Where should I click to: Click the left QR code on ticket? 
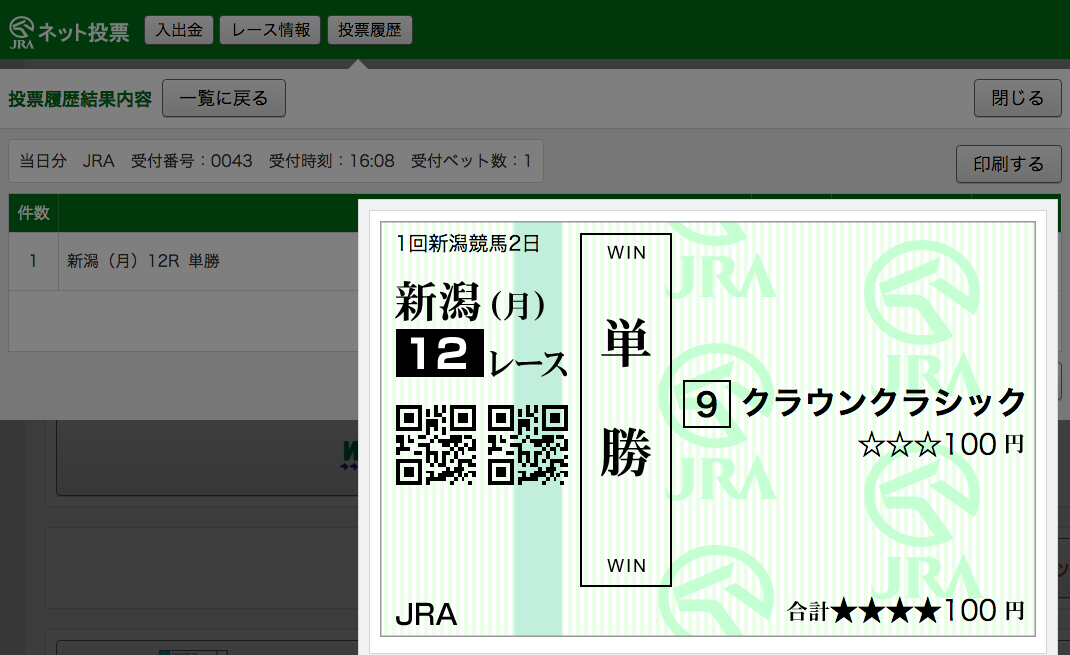click(436, 445)
